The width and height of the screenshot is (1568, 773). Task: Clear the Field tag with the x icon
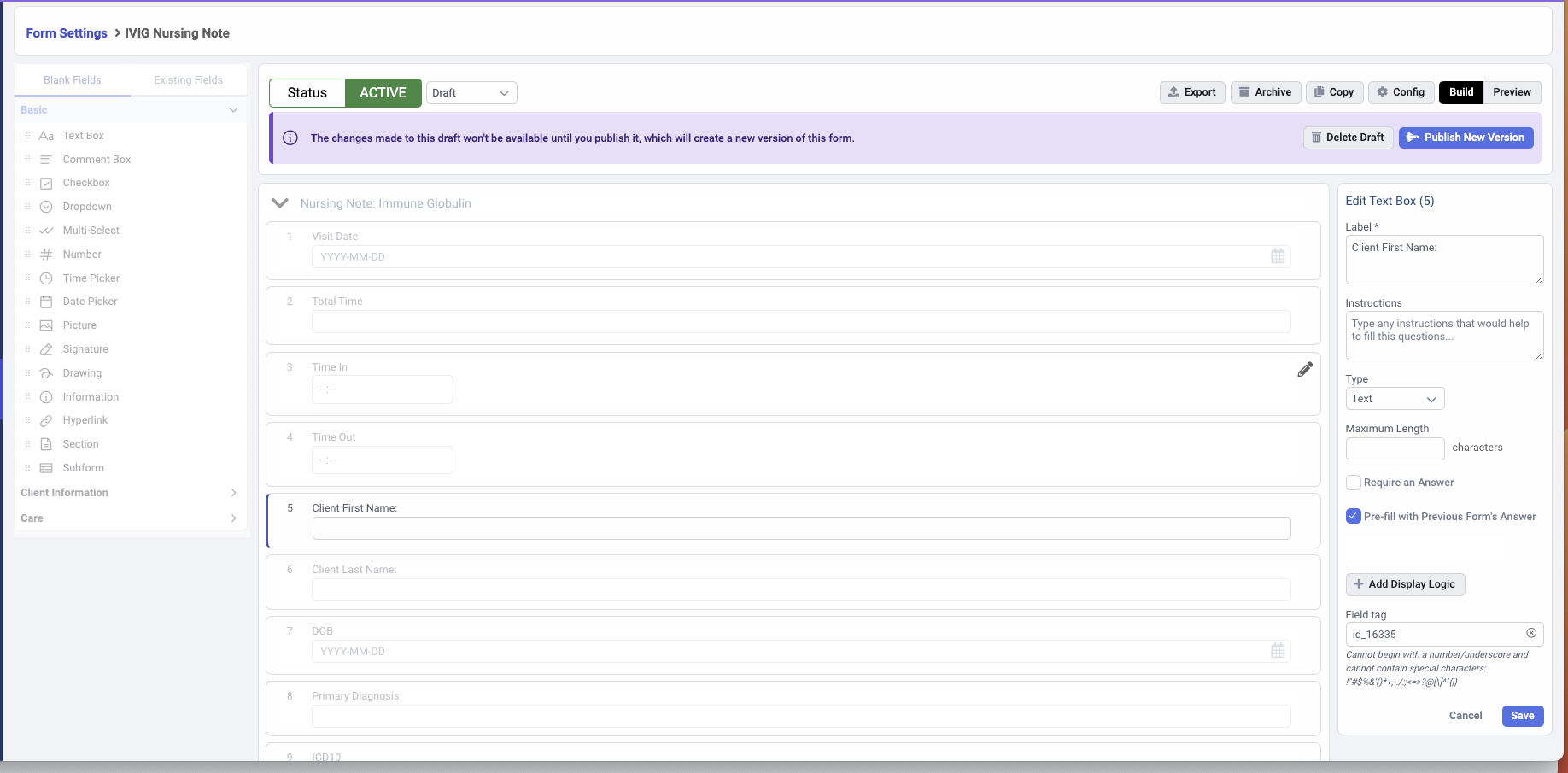(x=1531, y=633)
